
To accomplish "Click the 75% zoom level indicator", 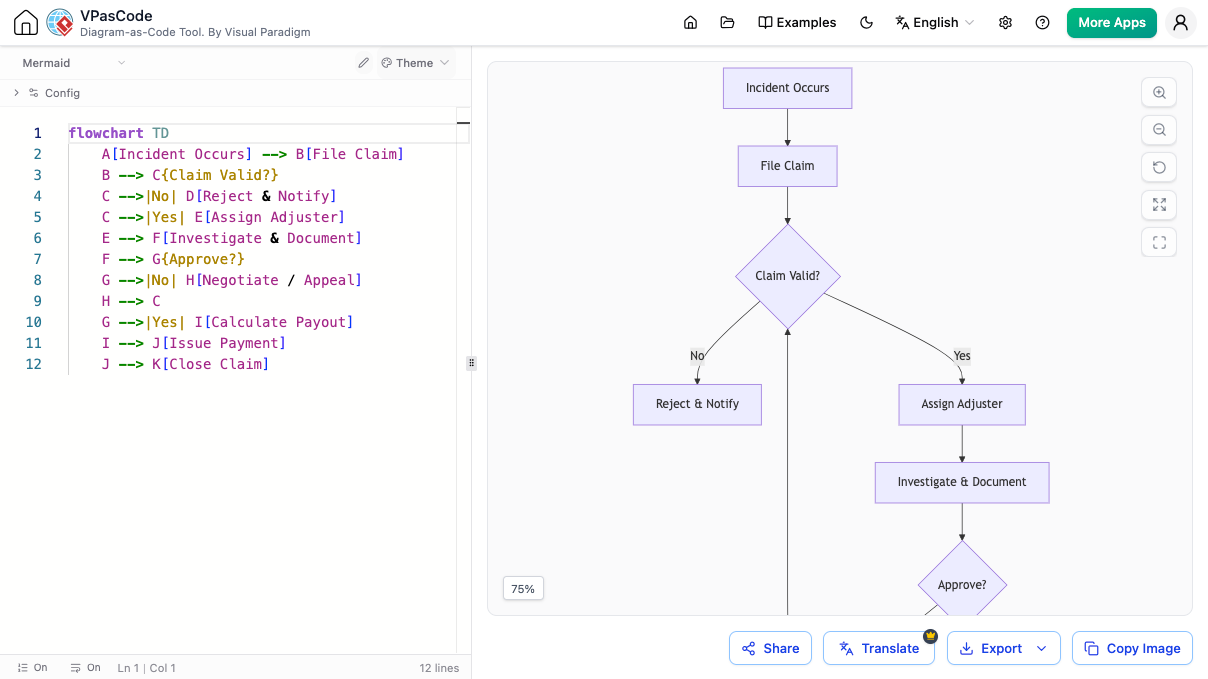I will click(523, 589).
